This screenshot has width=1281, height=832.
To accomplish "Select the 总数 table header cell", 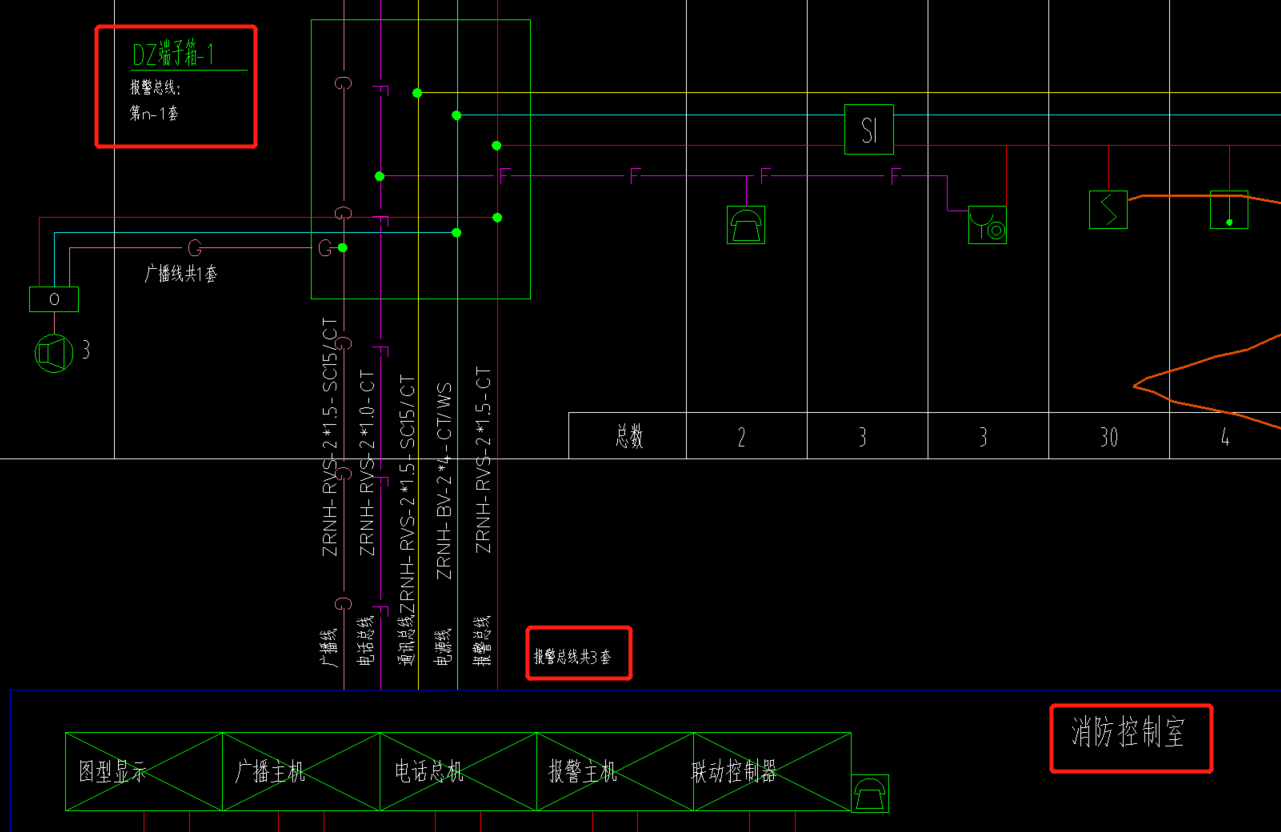I will (x=628, y=436).
